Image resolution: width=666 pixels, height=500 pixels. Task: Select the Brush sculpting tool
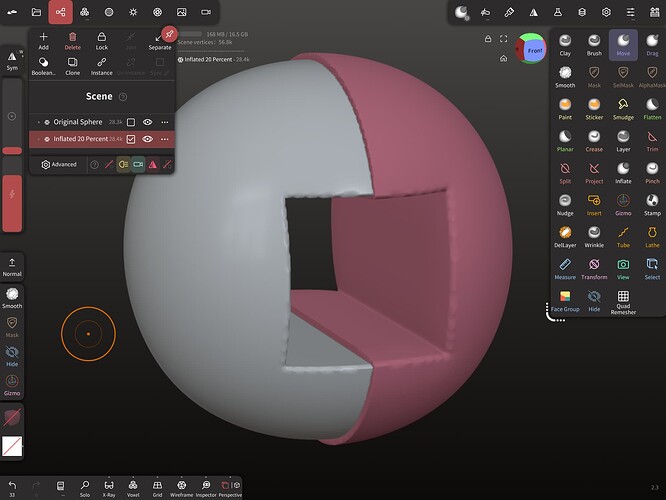(594, 45)
